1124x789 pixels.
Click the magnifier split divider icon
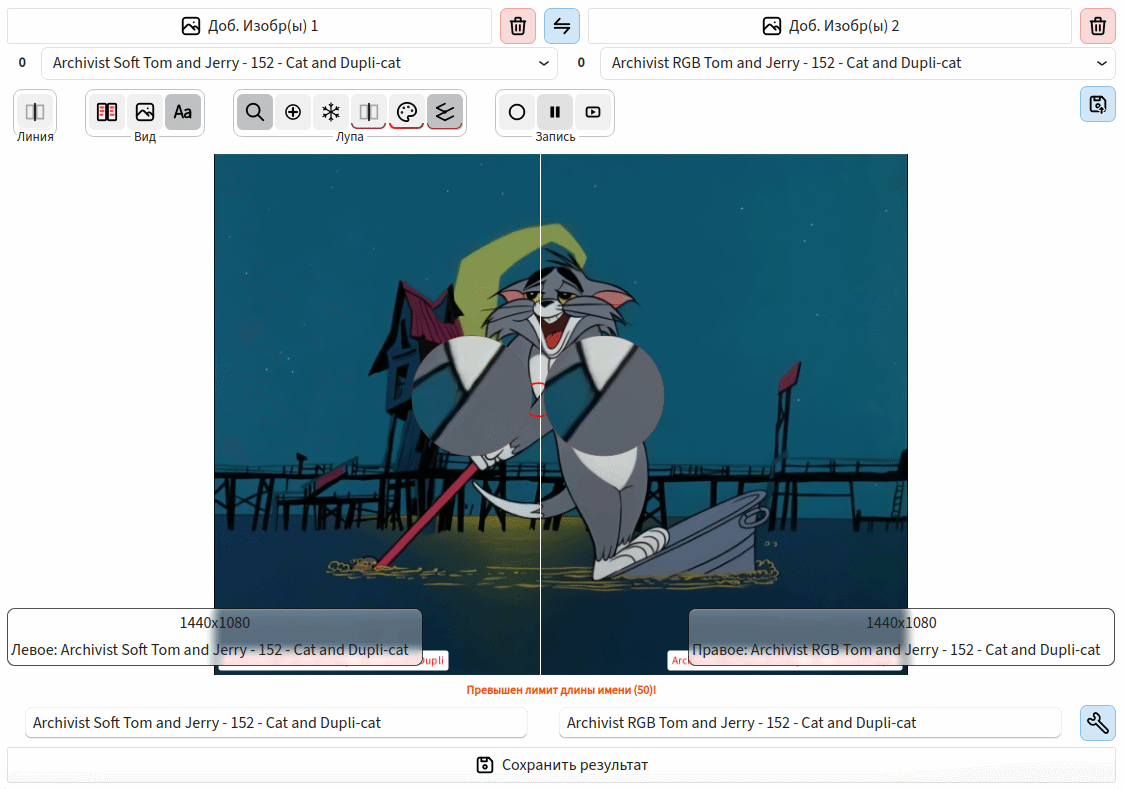368,112
